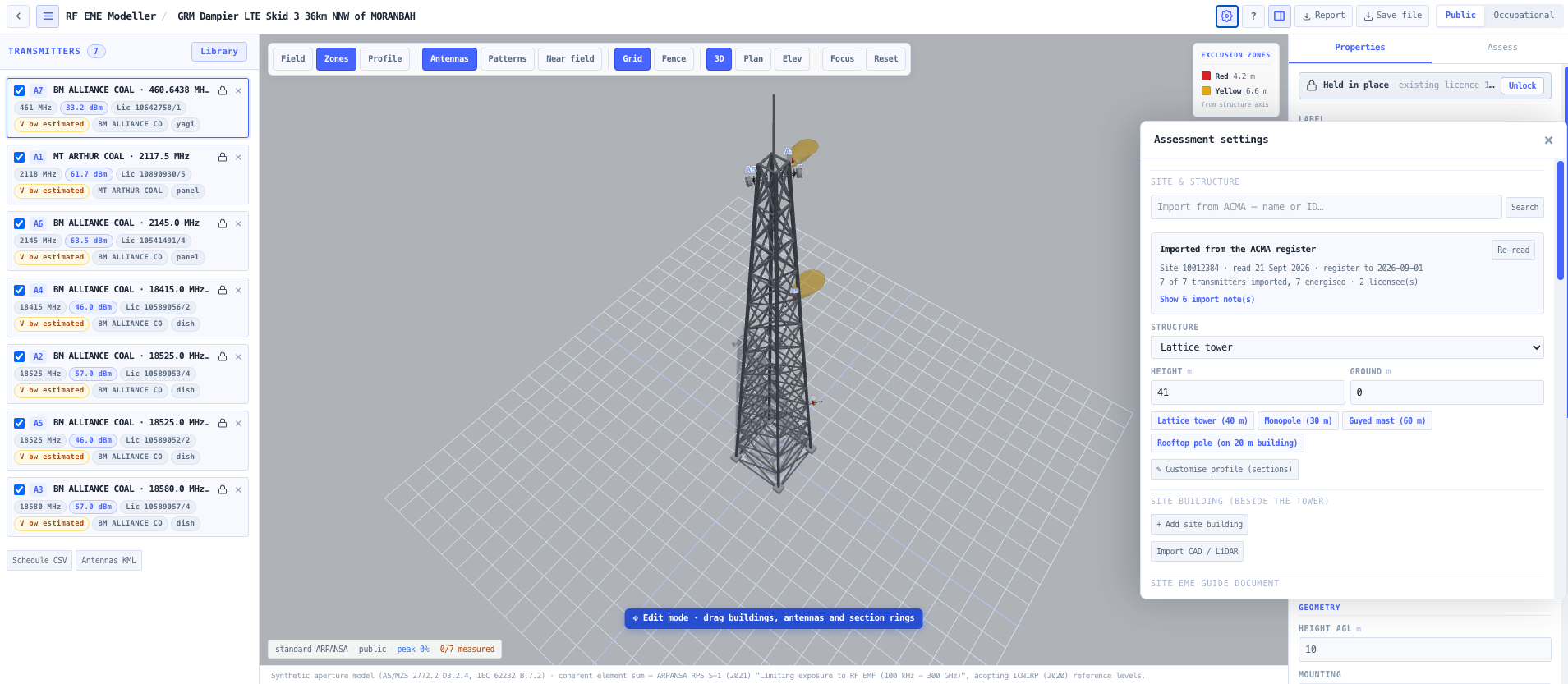Click the Report button

(x=1323, y=16)
